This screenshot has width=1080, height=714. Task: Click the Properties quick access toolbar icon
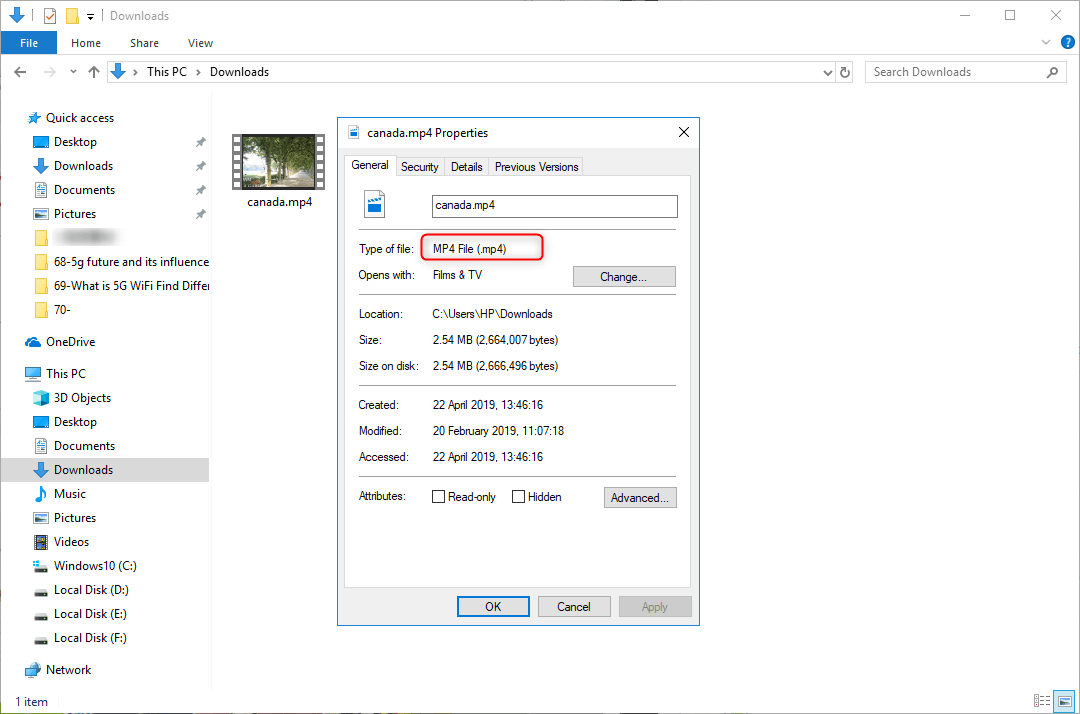point(50,15)
